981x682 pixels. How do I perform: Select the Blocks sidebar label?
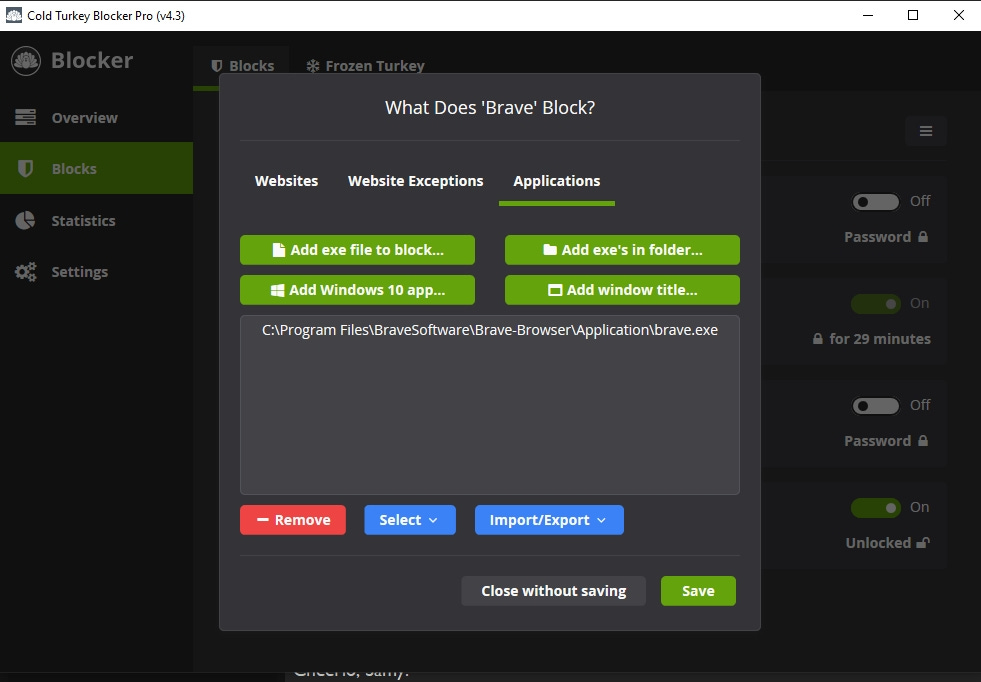pos(74,169)
